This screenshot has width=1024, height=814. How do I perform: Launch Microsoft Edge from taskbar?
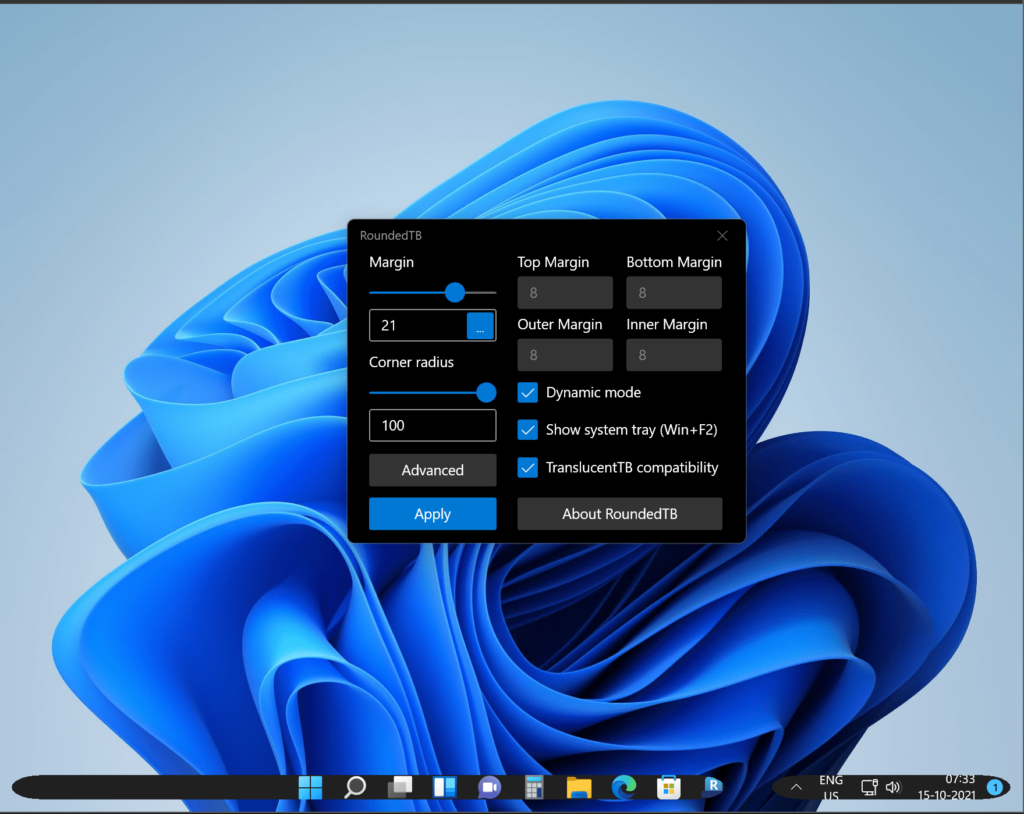click(624, 787)
